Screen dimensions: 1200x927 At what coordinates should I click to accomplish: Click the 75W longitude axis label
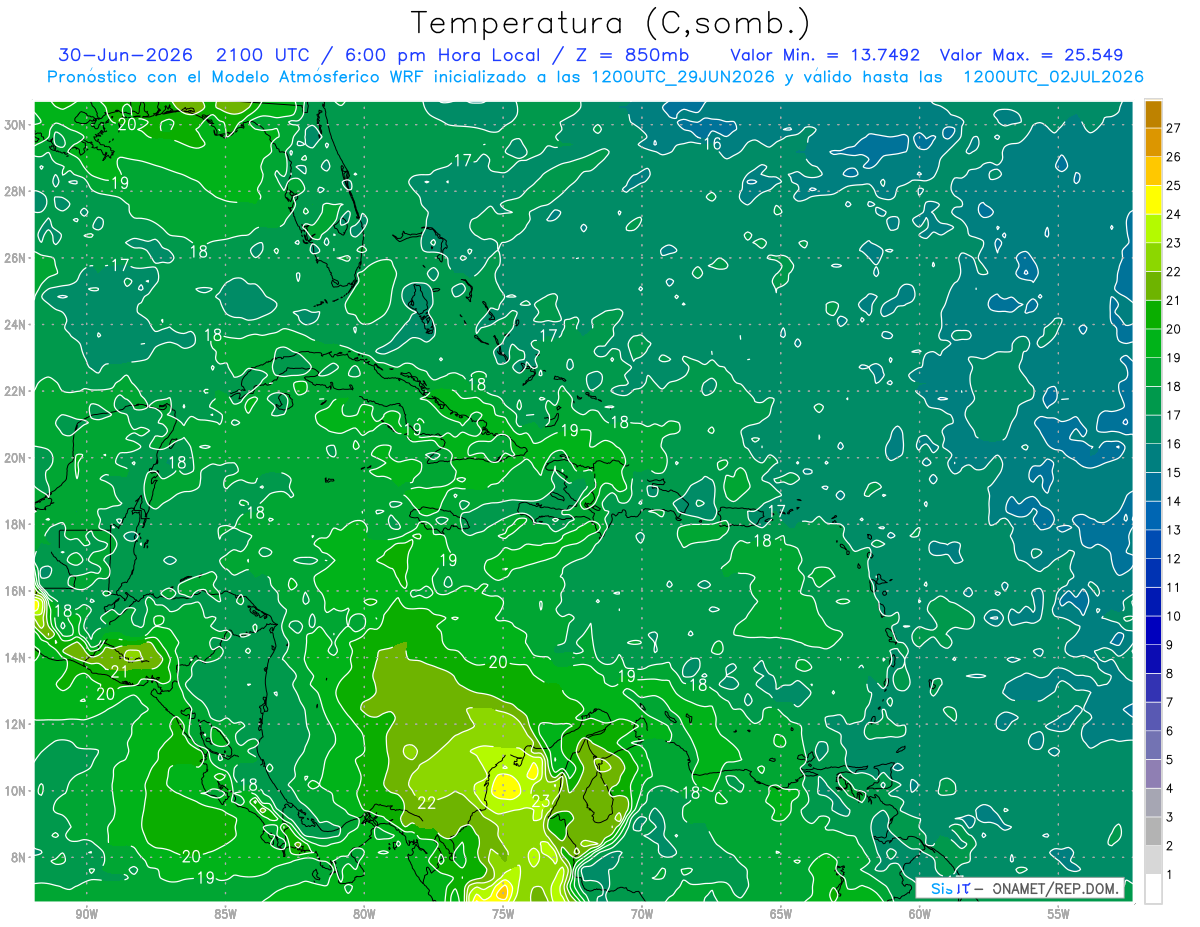pyautogui.click(x=503, y=914)
